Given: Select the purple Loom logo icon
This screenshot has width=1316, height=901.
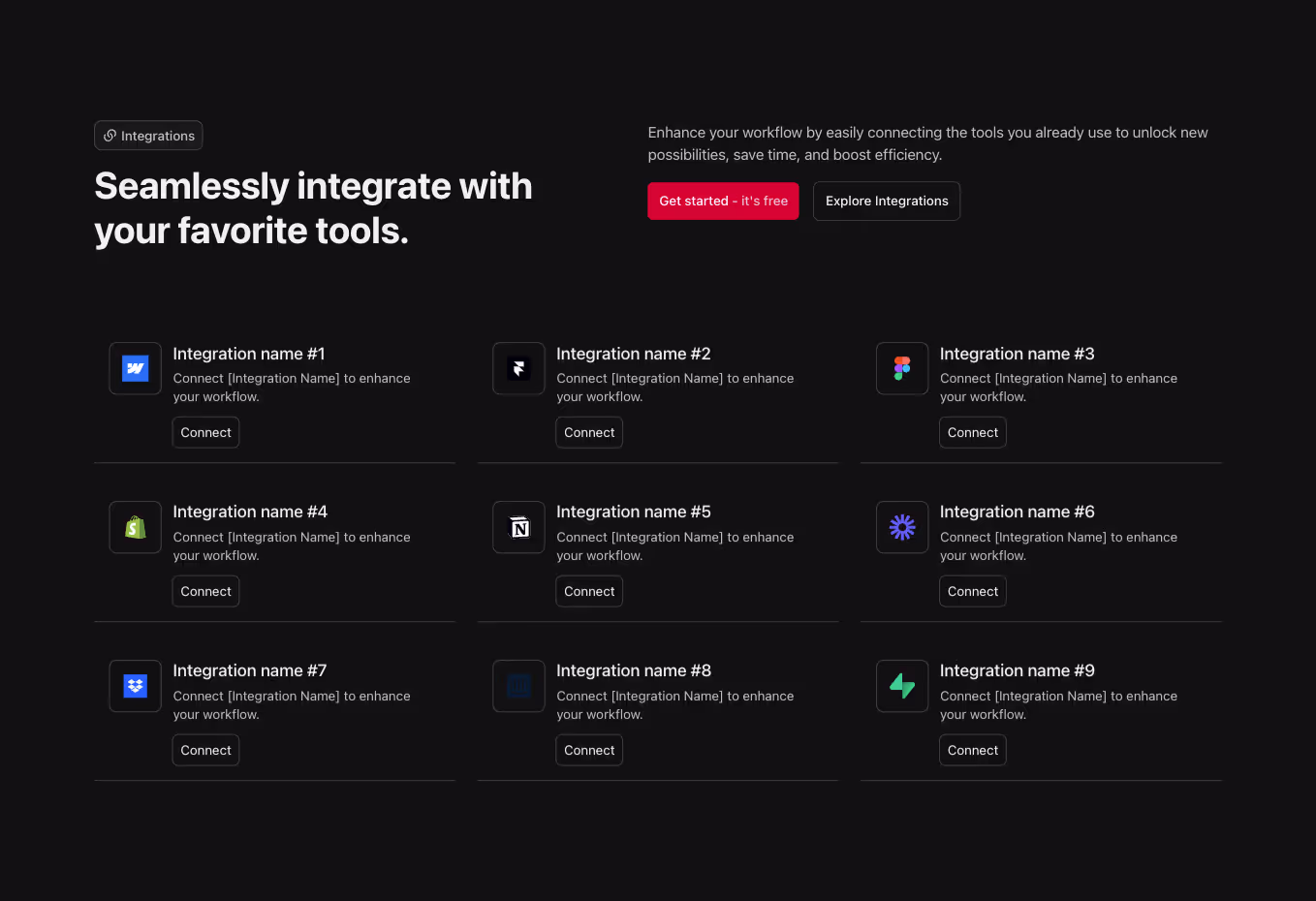Looking at the screenshot, I should 902,527.
